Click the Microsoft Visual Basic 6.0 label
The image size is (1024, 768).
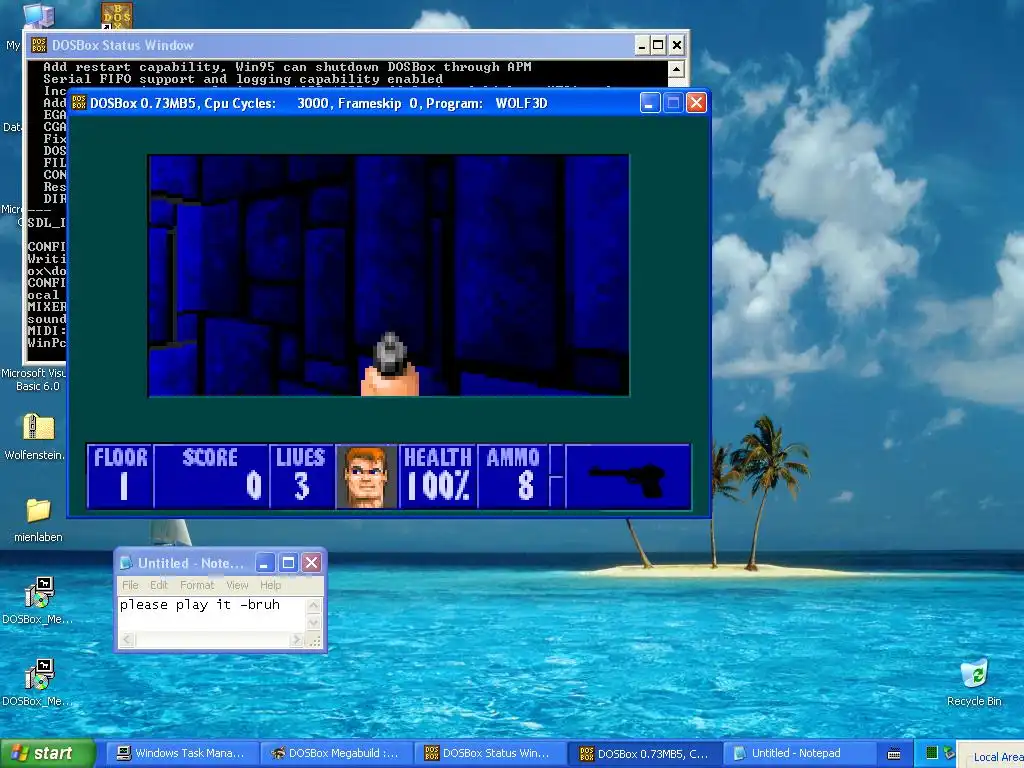tap(34, 379)
